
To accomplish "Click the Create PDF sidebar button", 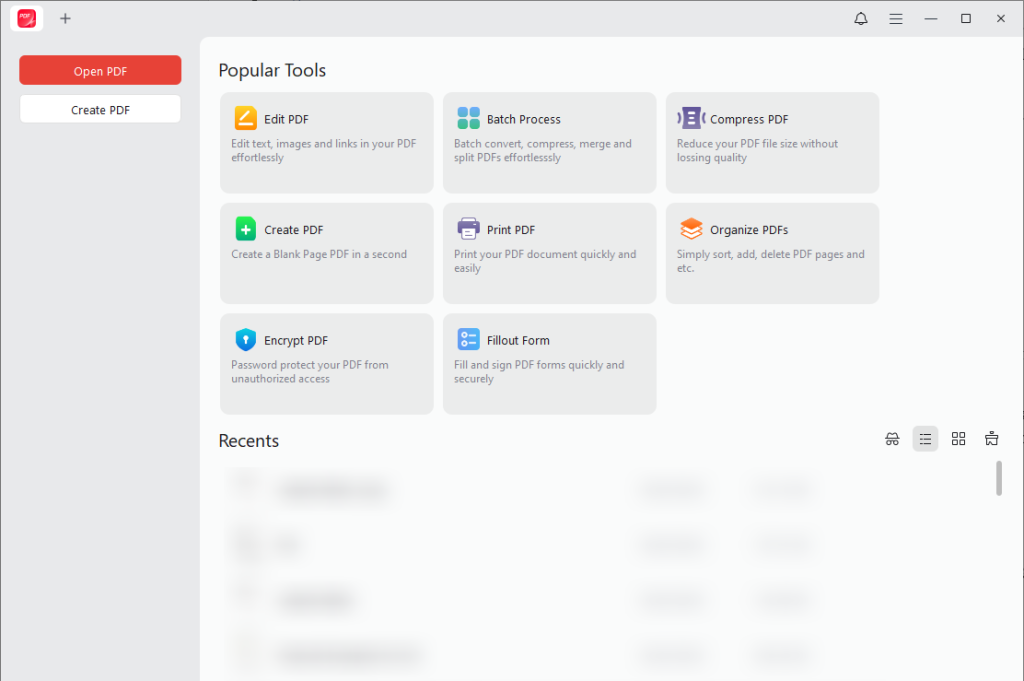I will (100, 109).
